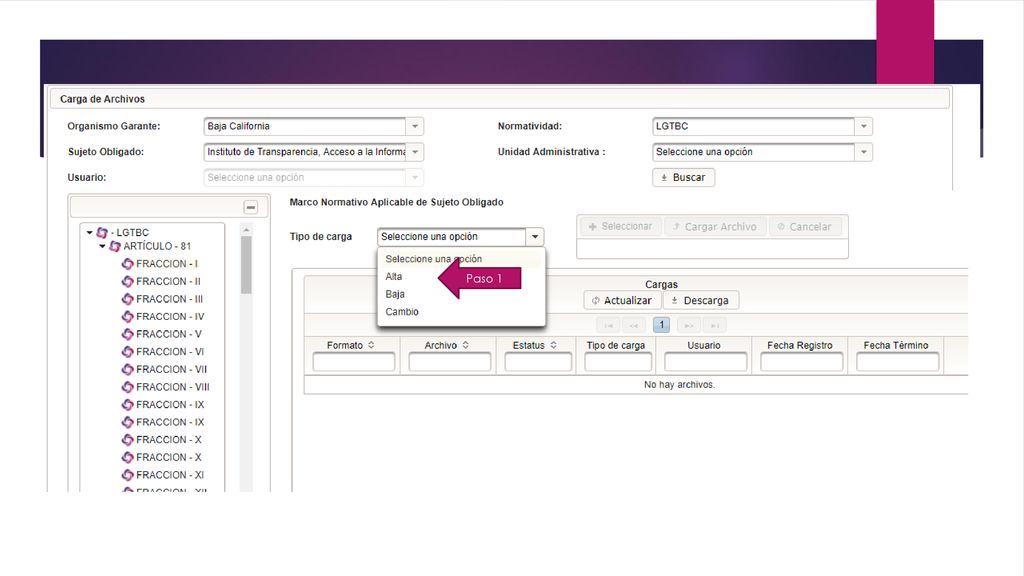Go to last page of Cargas table
1024x576 pixels.
coord(715,325)
